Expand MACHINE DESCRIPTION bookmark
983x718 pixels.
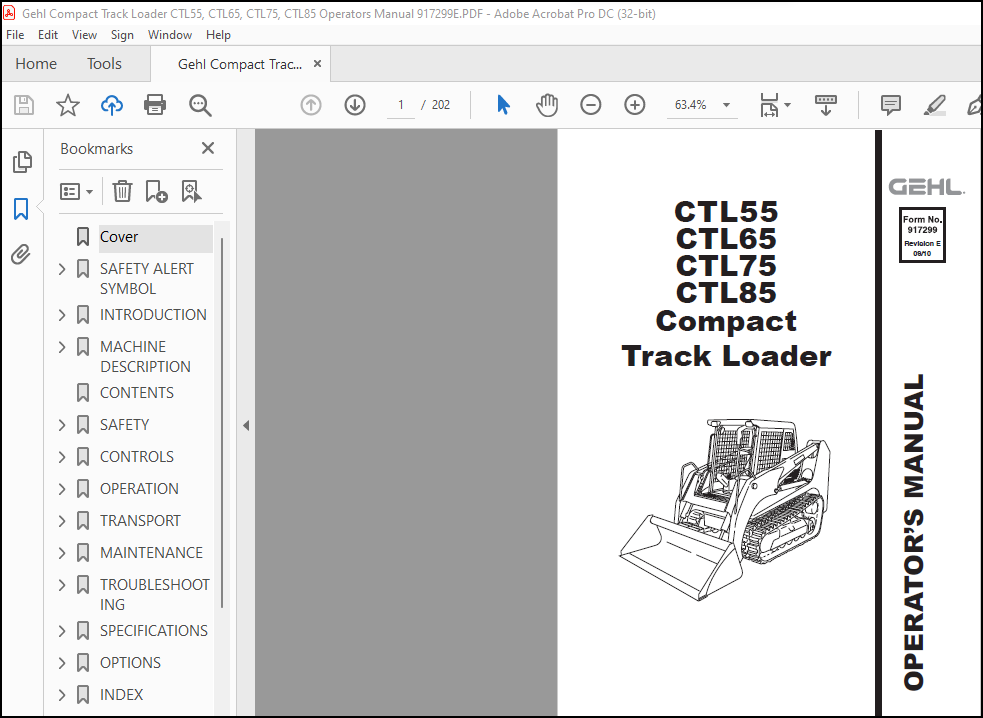point(62,347)
